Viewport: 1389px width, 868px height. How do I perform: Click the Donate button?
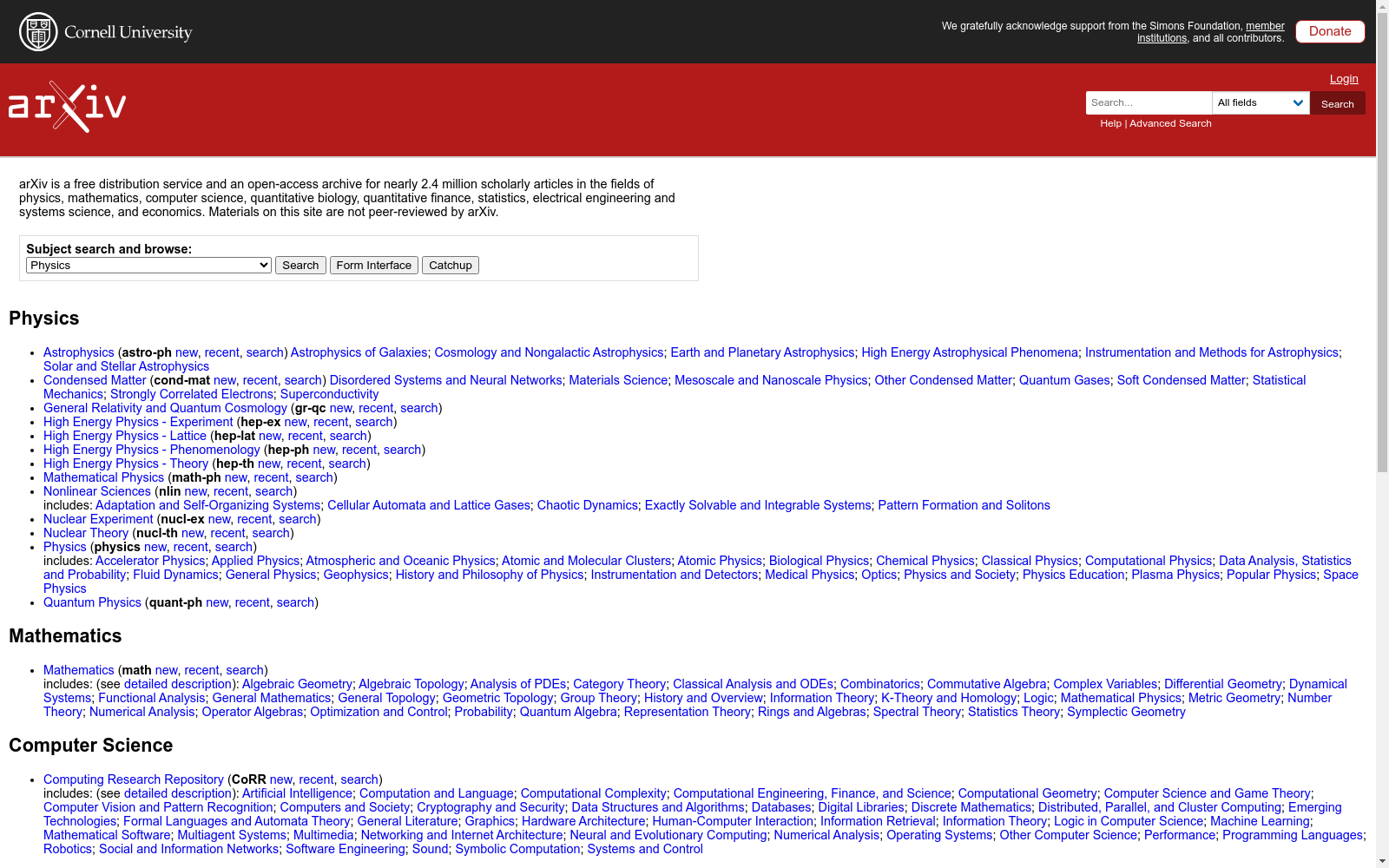1330,31
